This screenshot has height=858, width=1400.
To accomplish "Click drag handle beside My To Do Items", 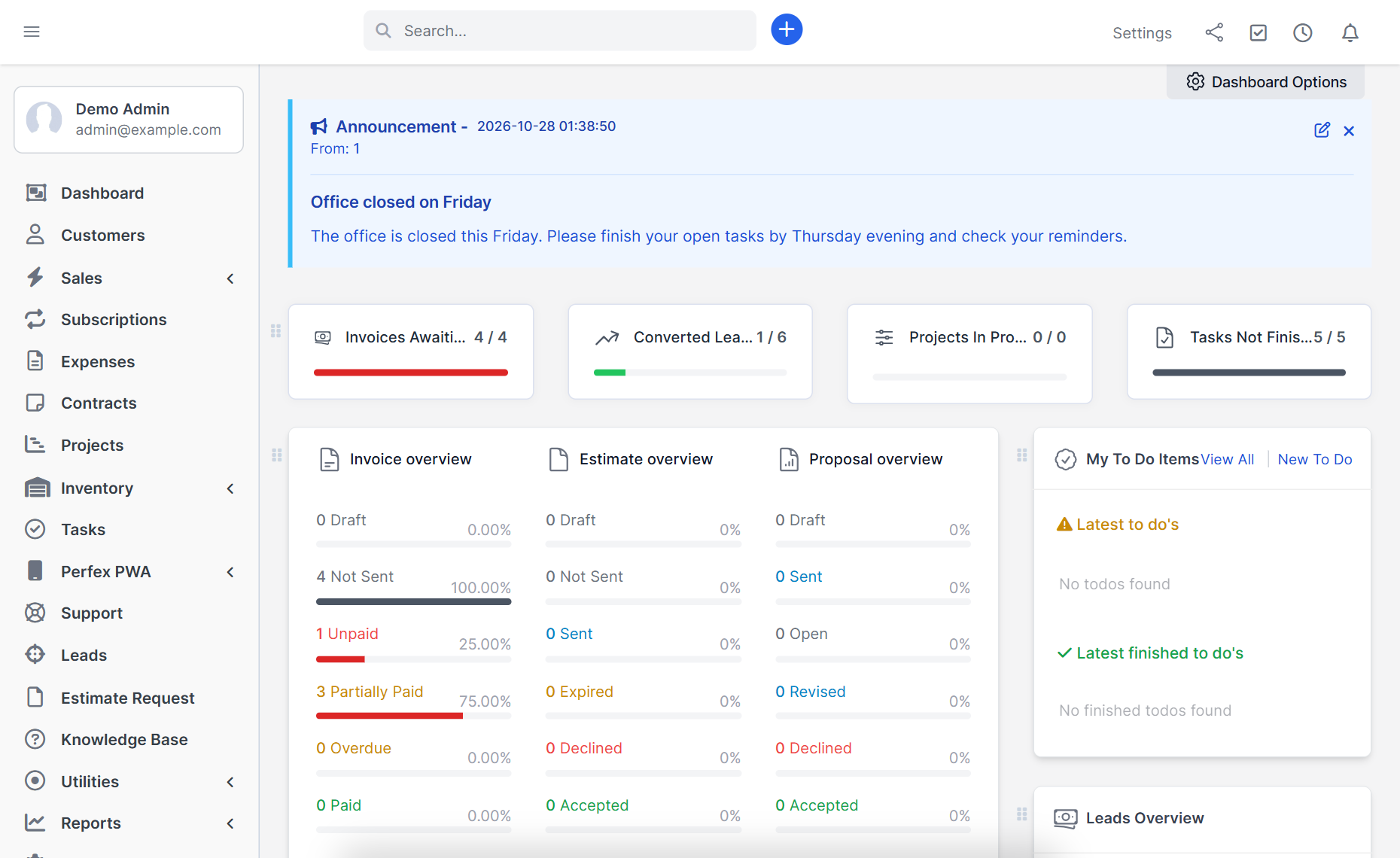I will (1022, 455).
